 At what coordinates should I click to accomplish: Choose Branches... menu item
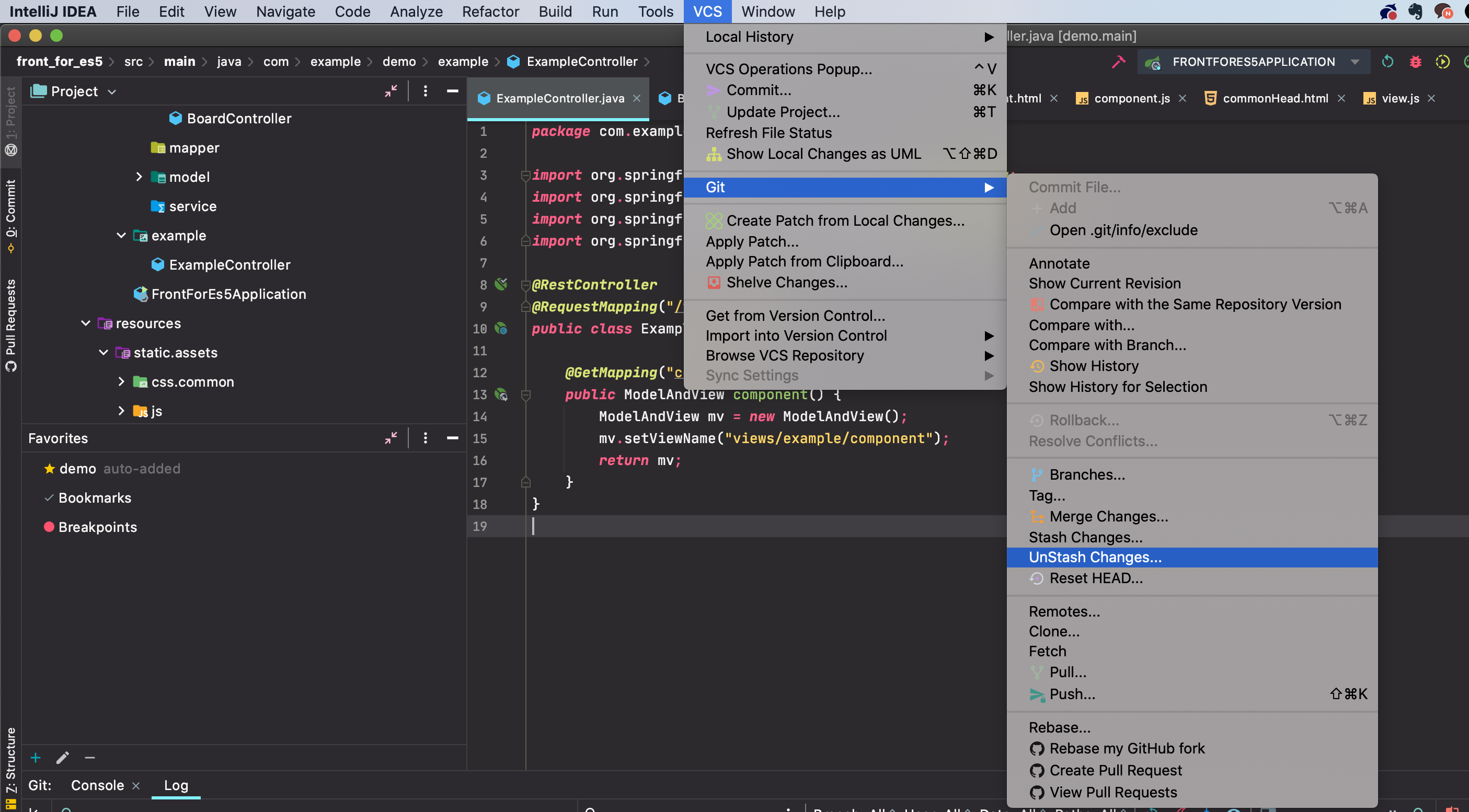point(1192,474)
